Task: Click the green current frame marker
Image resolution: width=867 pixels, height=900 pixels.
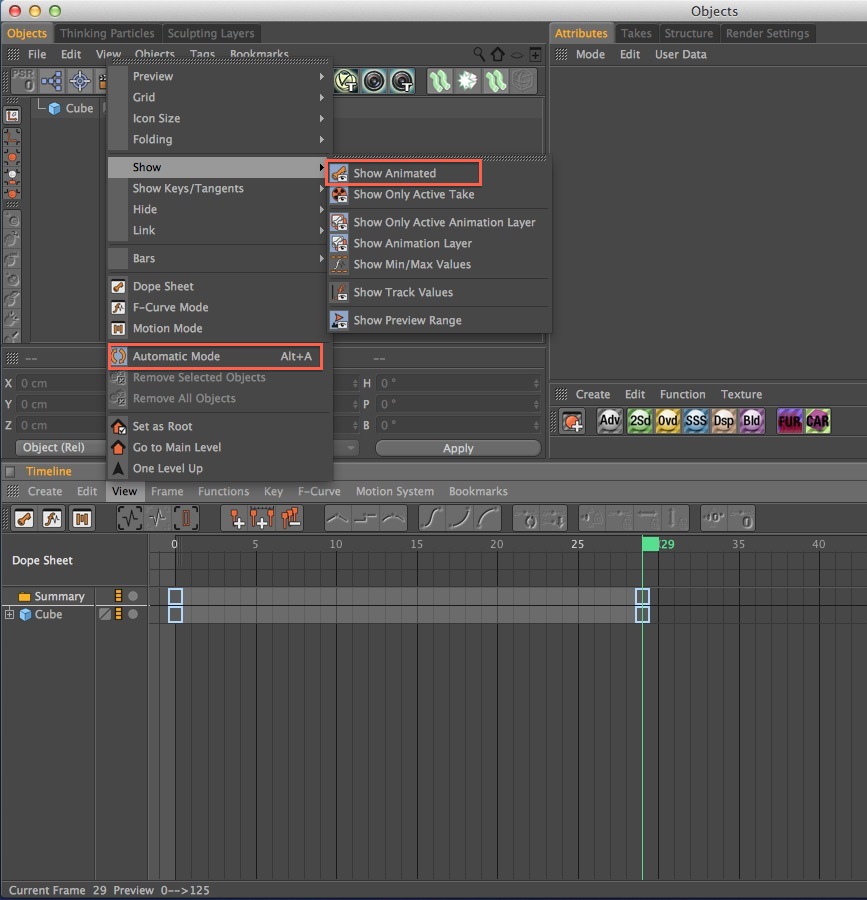Action: point(650,544)
